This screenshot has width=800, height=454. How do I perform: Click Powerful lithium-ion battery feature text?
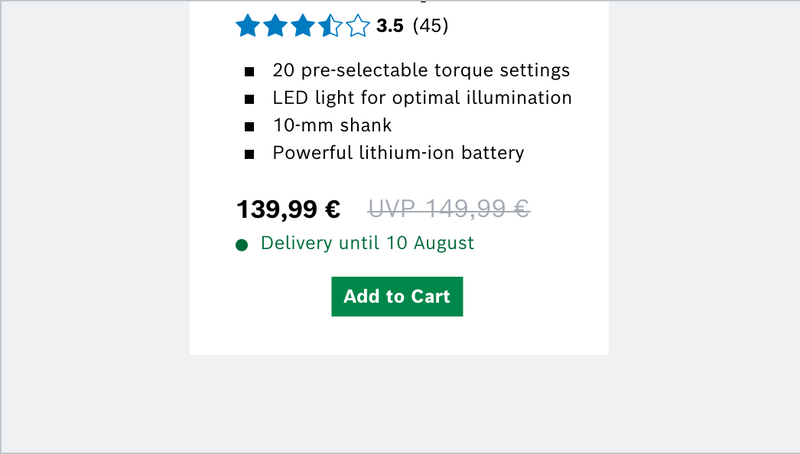pyautogui.click(x=398, y=153)
